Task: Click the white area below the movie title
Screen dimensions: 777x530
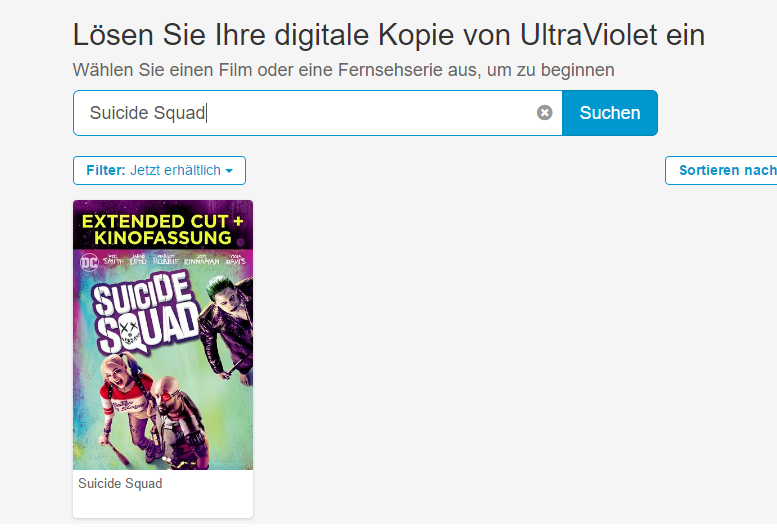Action: 163,505
